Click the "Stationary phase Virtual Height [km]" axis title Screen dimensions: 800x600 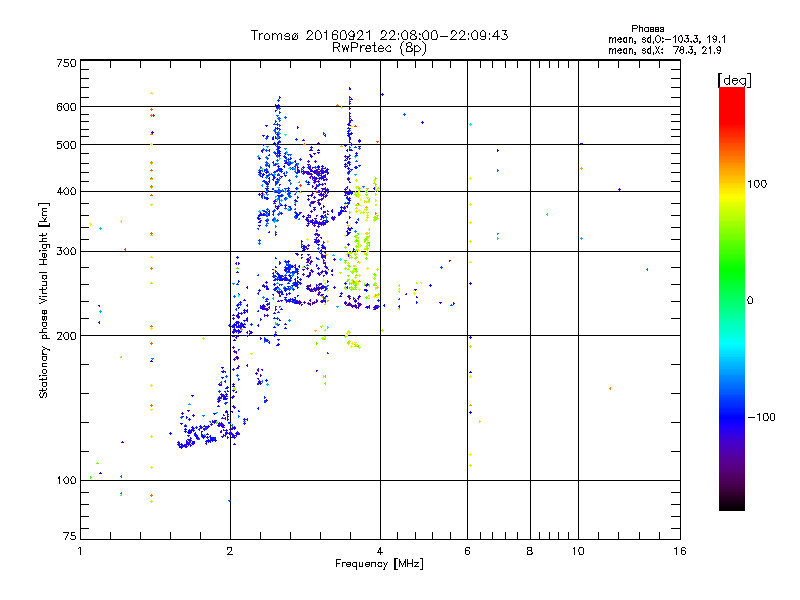[x=43, y=301]
